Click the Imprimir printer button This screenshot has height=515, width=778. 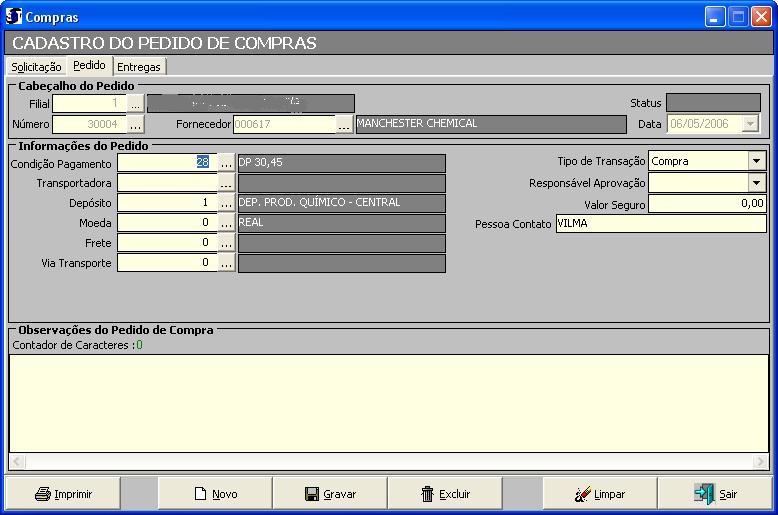pyautogui.click(x=63, y=494)
